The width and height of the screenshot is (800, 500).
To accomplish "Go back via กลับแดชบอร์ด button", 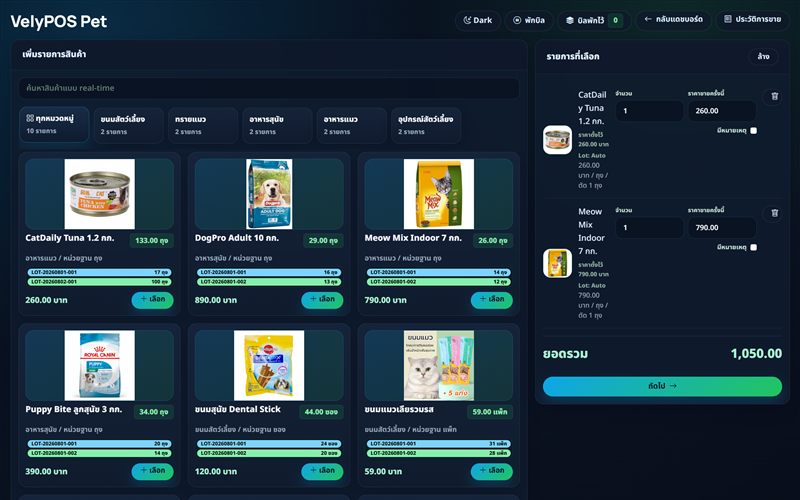I will tap(673, 20).
